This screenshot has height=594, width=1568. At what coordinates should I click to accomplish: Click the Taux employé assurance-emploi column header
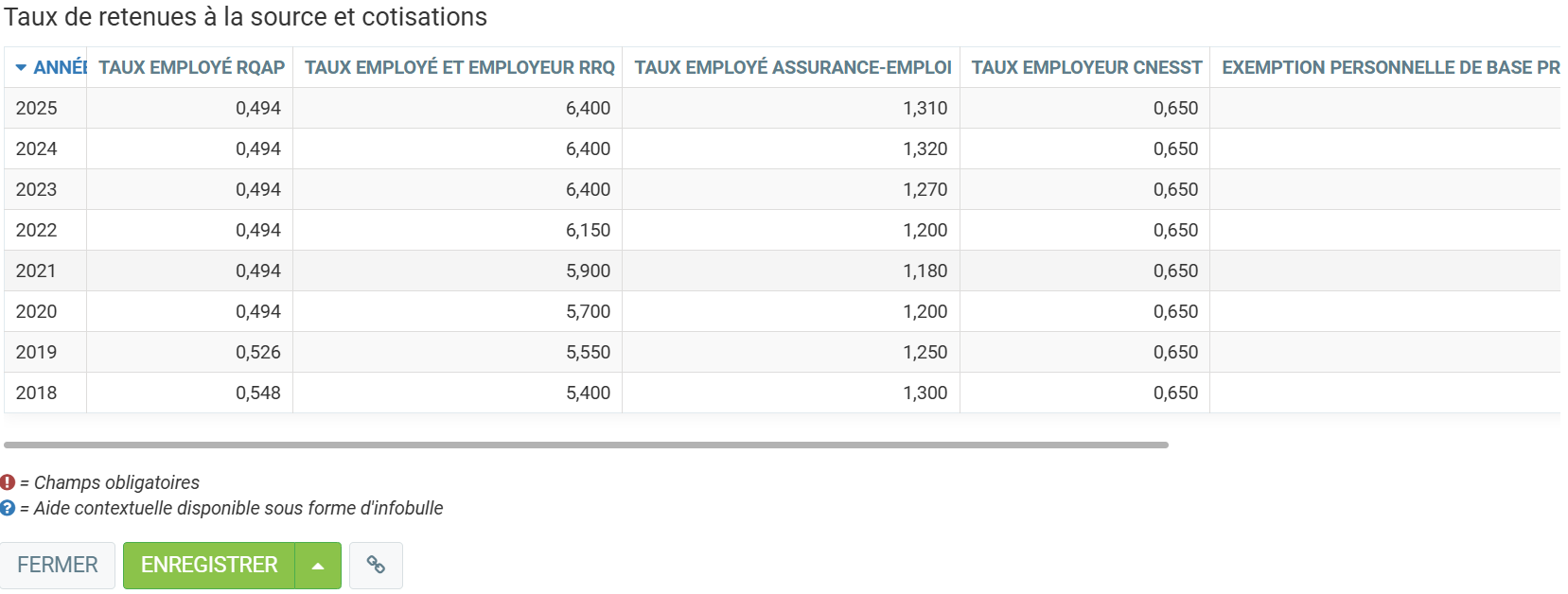tap(792, 68)
